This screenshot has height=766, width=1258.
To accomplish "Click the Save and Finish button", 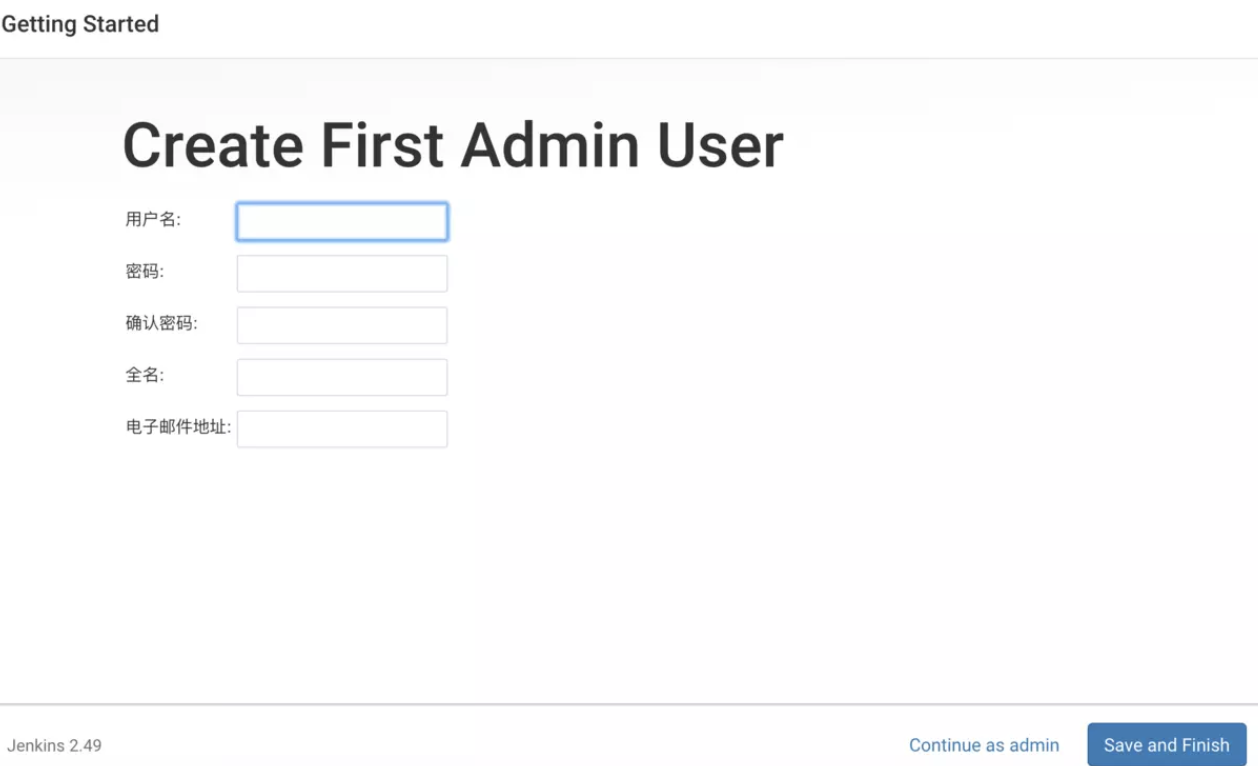I will [1166, 745].
